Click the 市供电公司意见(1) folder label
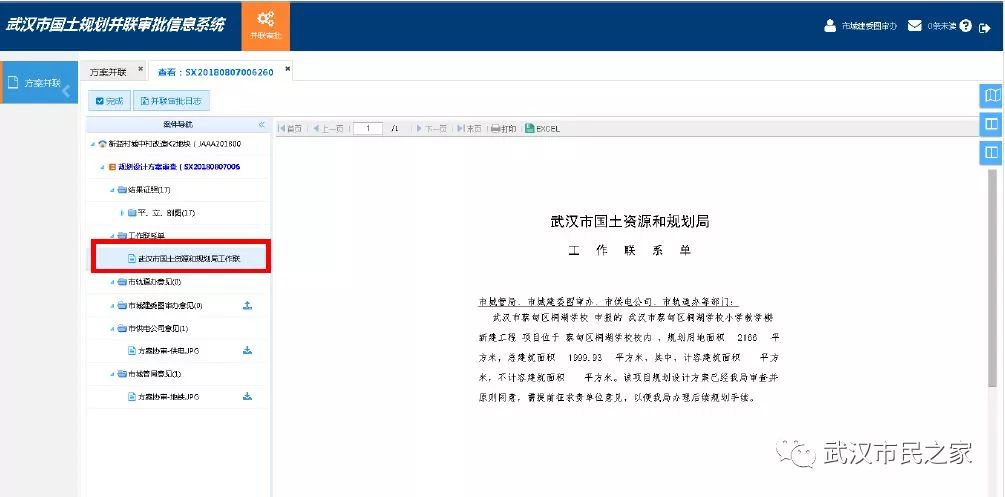 (x=158, y=329)
